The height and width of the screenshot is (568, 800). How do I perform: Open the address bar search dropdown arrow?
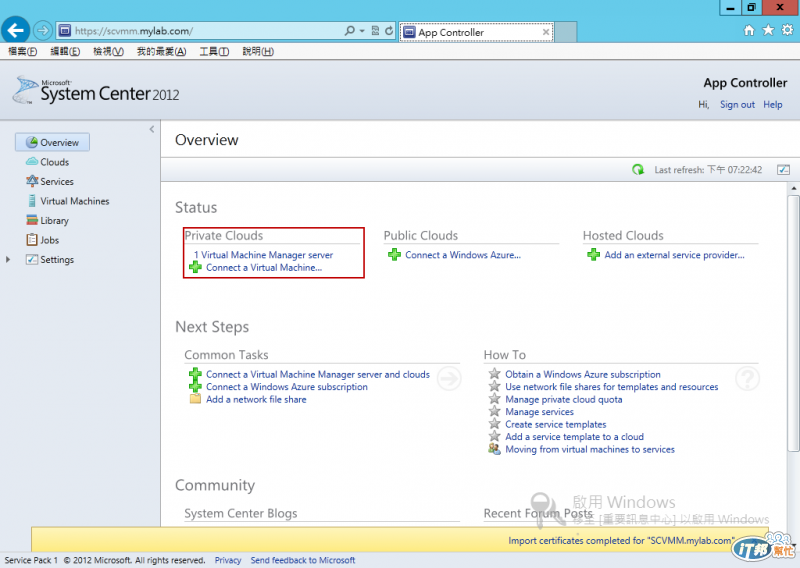(x=362, y=31)
